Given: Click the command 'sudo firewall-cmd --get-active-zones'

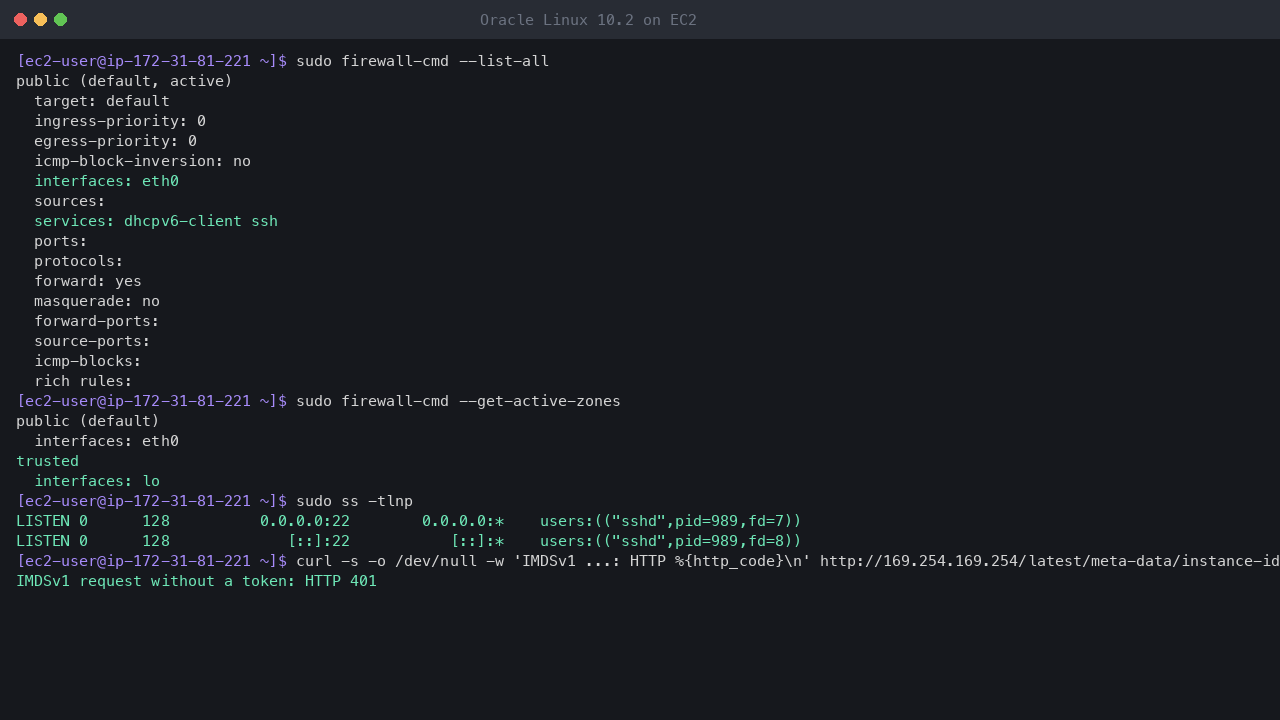Looking at the screenshot, I should point(458,401).
